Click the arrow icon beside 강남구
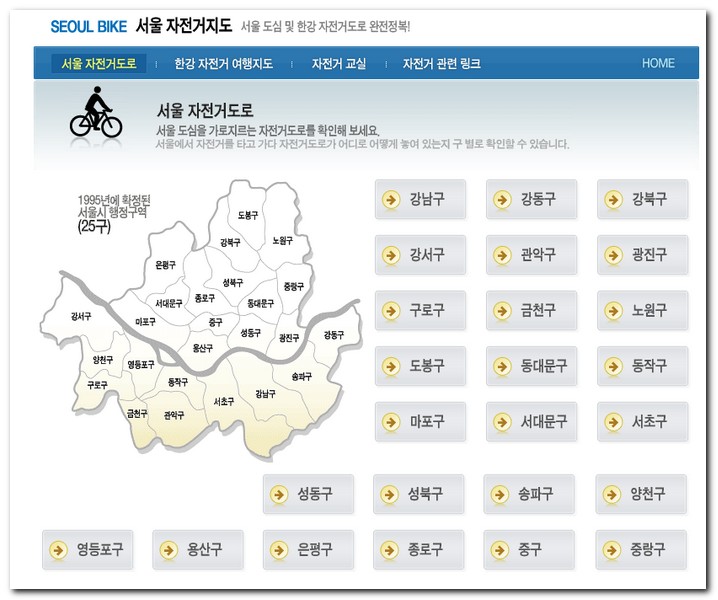This screenshot has width=718, height=600. [390, 199]
